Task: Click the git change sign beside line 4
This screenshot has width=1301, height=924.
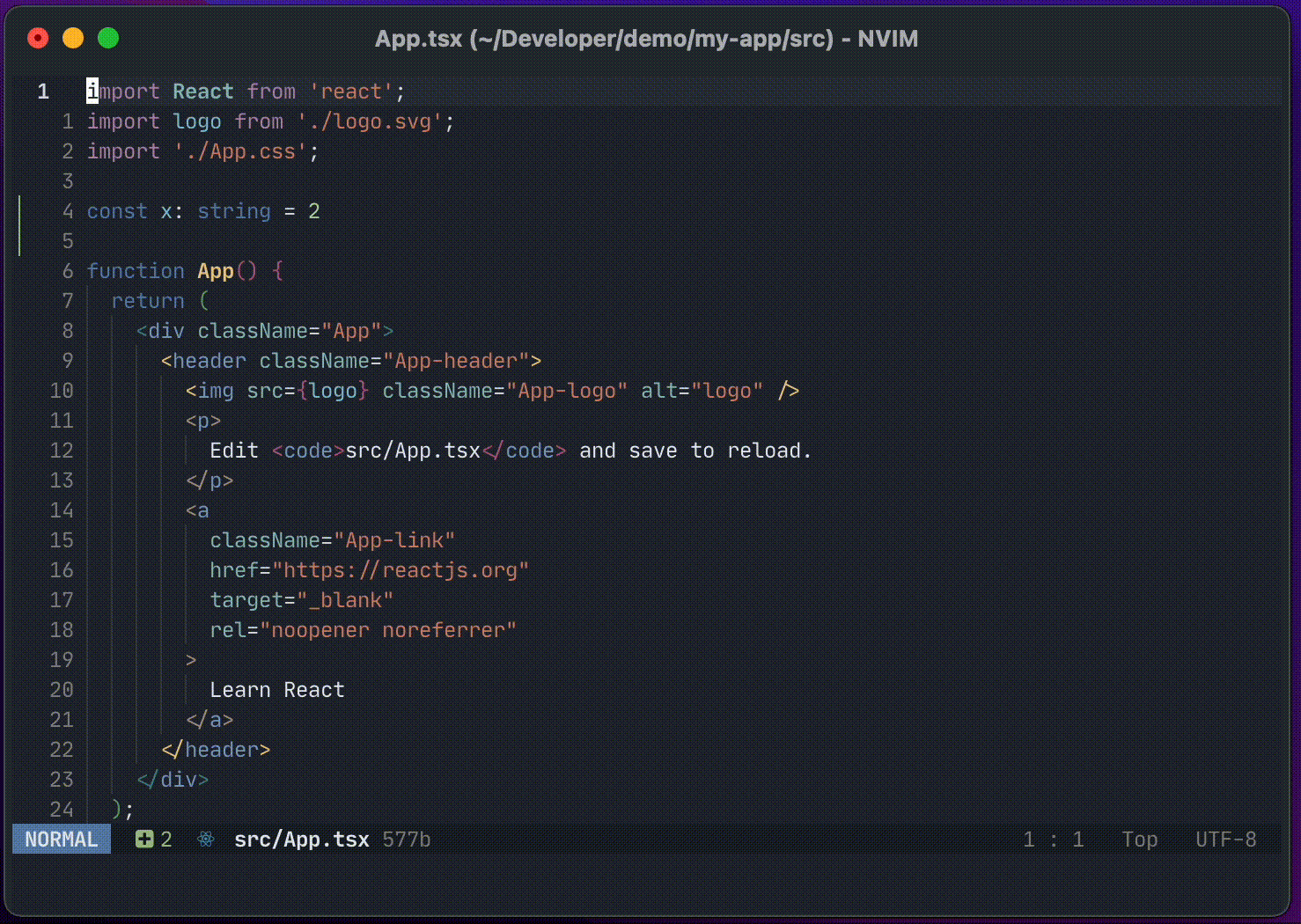Action: coord(19,211)
